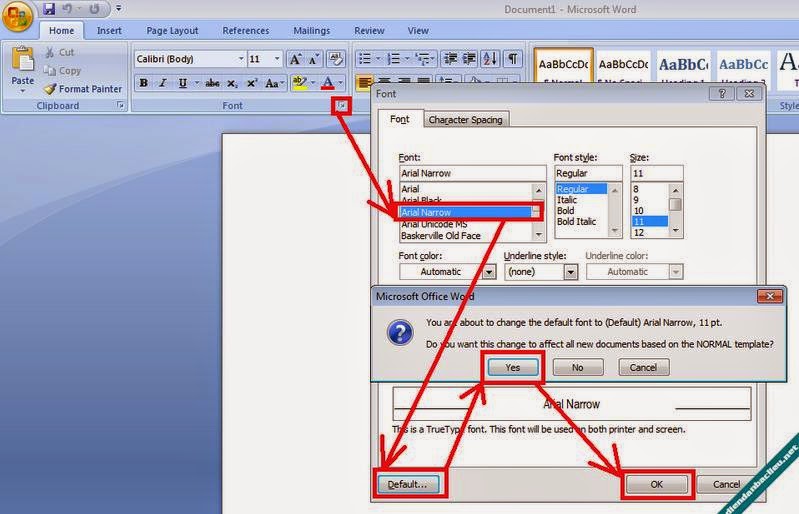
Task: Click the Default... button
Action: click(x=408, y=484)
